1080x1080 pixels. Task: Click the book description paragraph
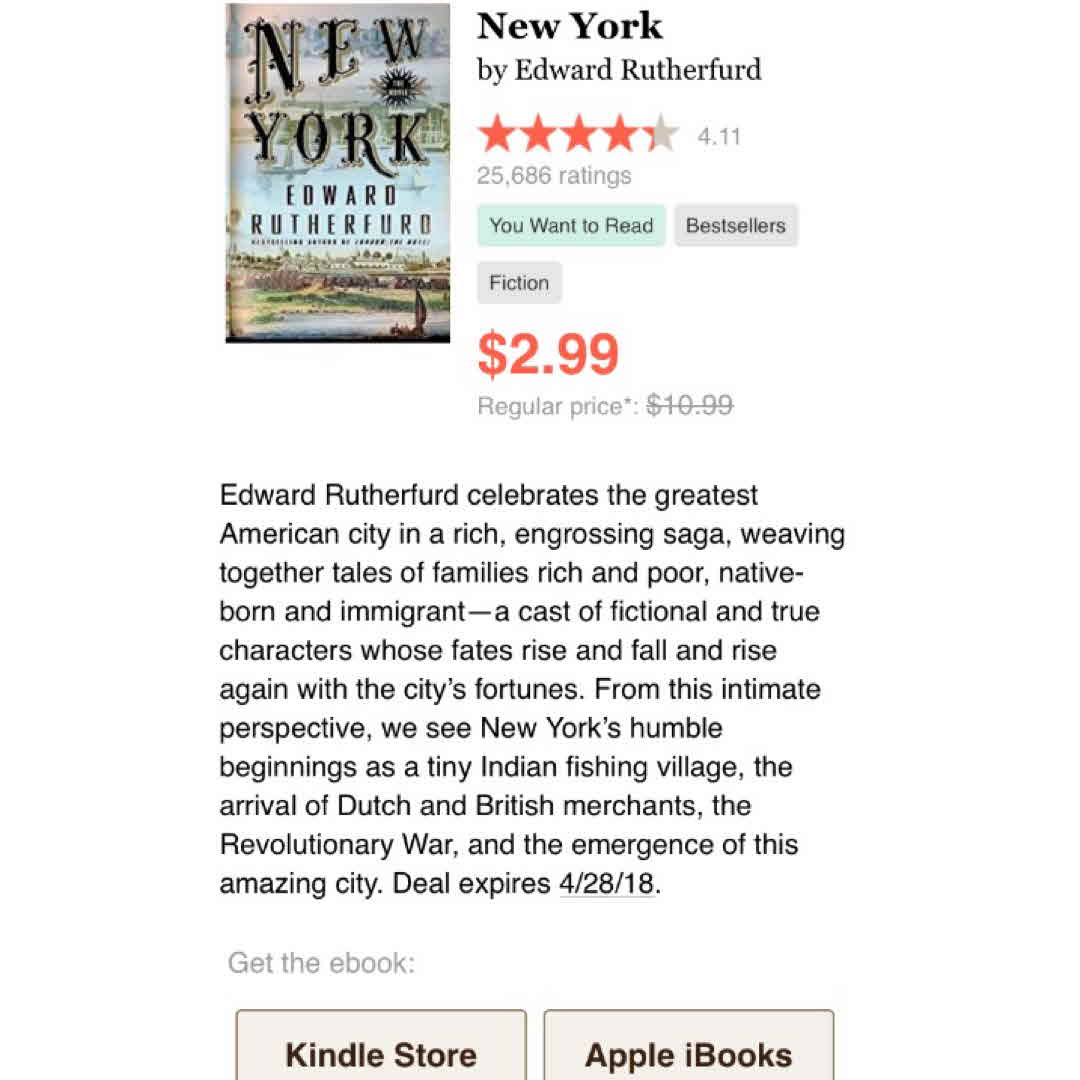click(530, 690)
